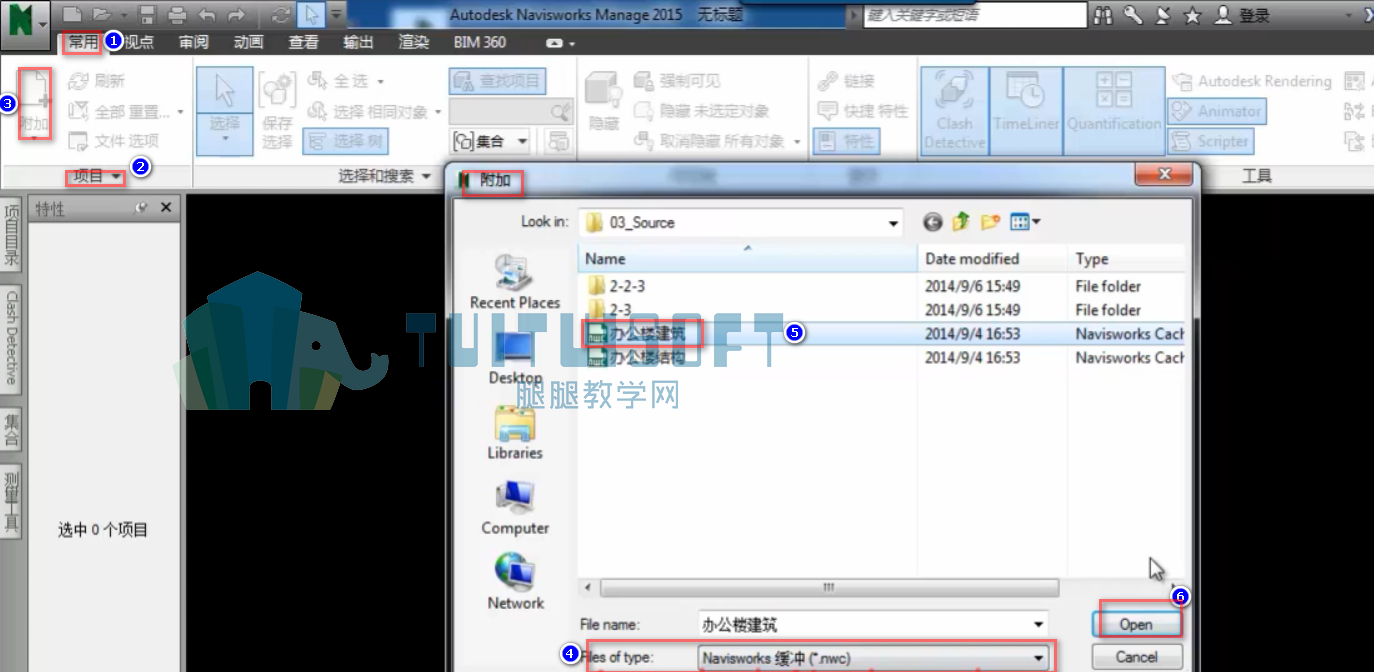Click the Cancel button in the dialog
Viewport: 1374px width, 672px height.
click(1136, 657)
